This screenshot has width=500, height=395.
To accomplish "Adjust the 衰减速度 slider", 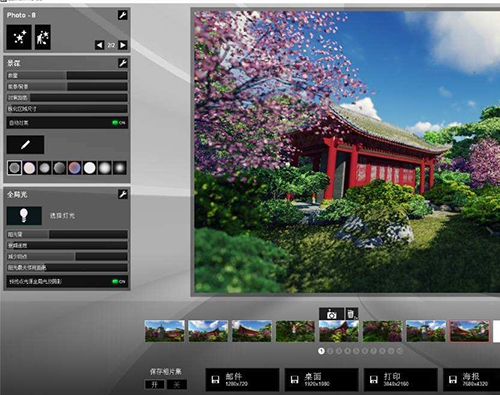I will pos(67,246).
